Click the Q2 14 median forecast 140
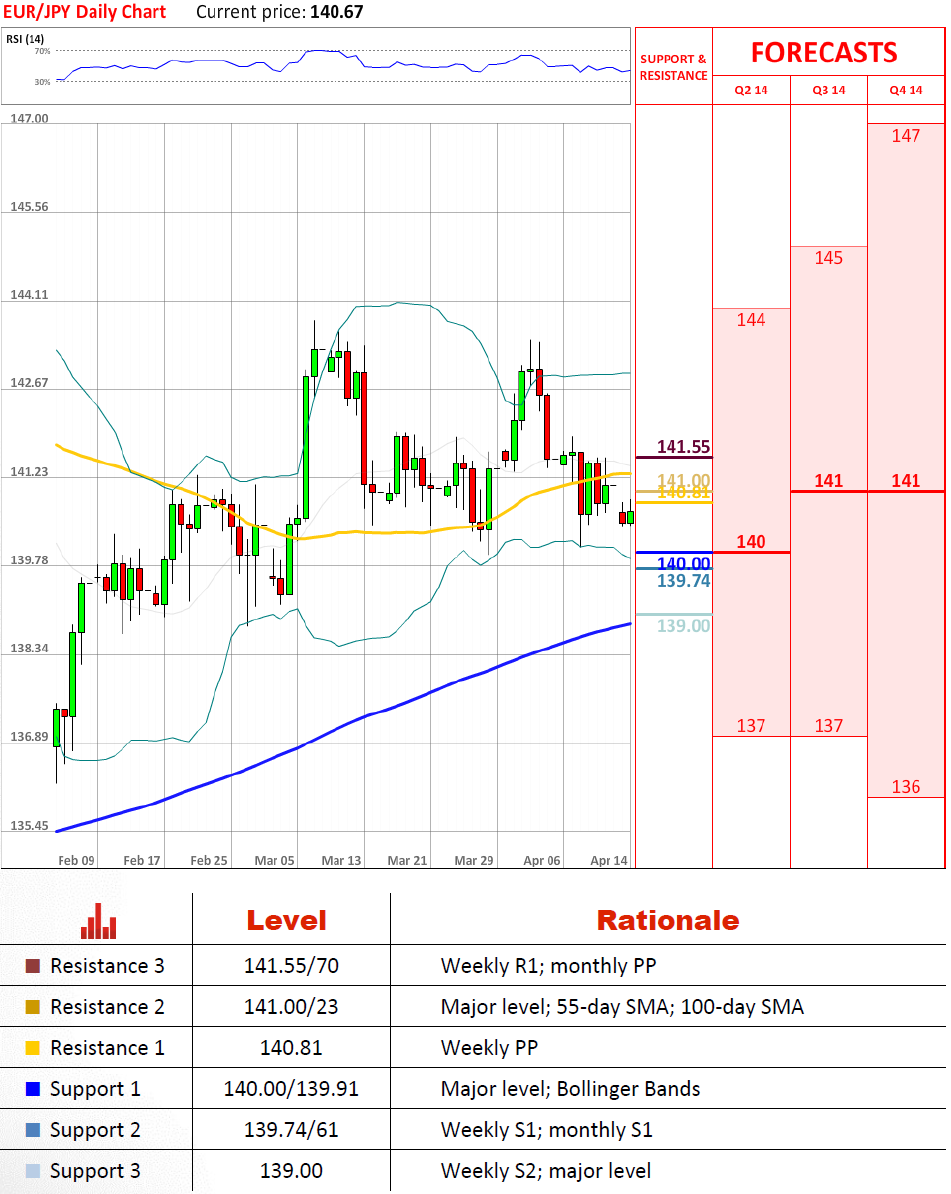Screen dimensions: 951x1194 coord(751,542)
